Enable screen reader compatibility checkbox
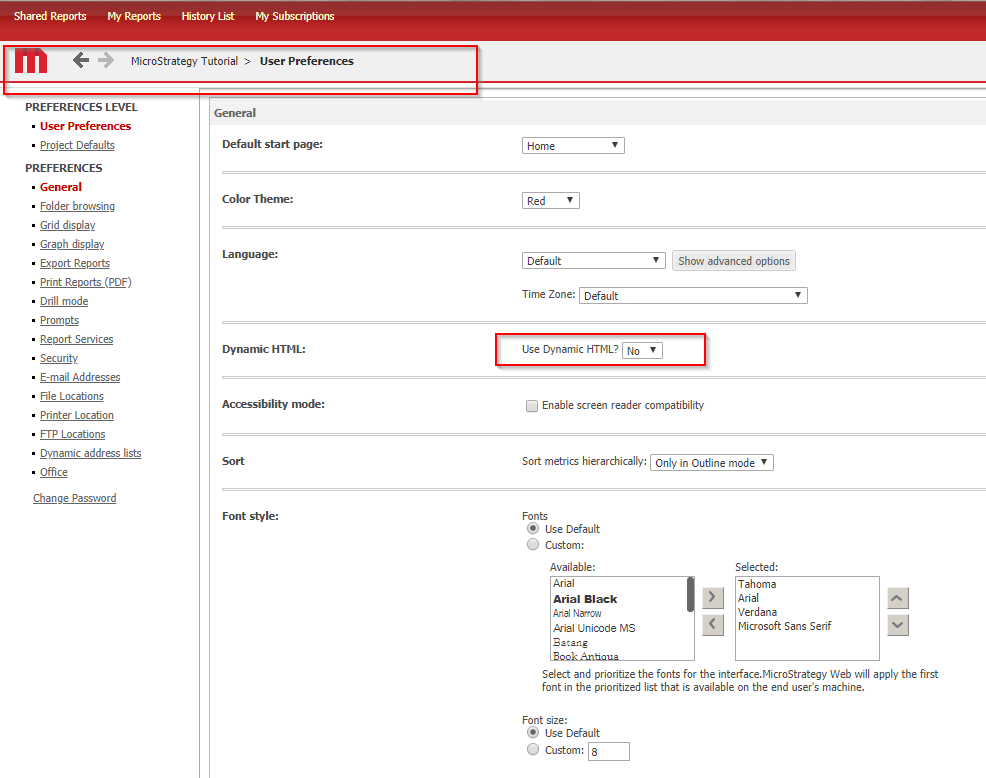 [x=532, y=406]
